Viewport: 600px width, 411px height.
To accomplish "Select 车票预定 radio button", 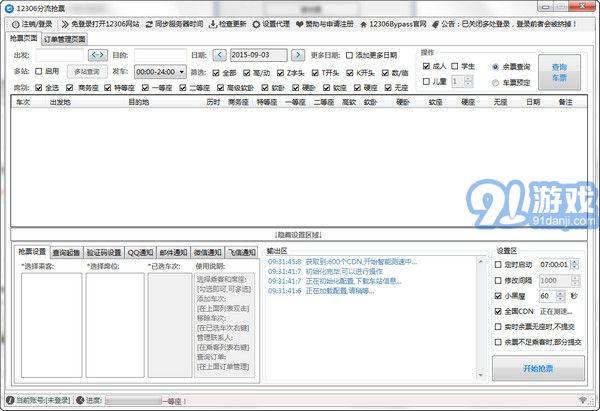I will point(496,83).
